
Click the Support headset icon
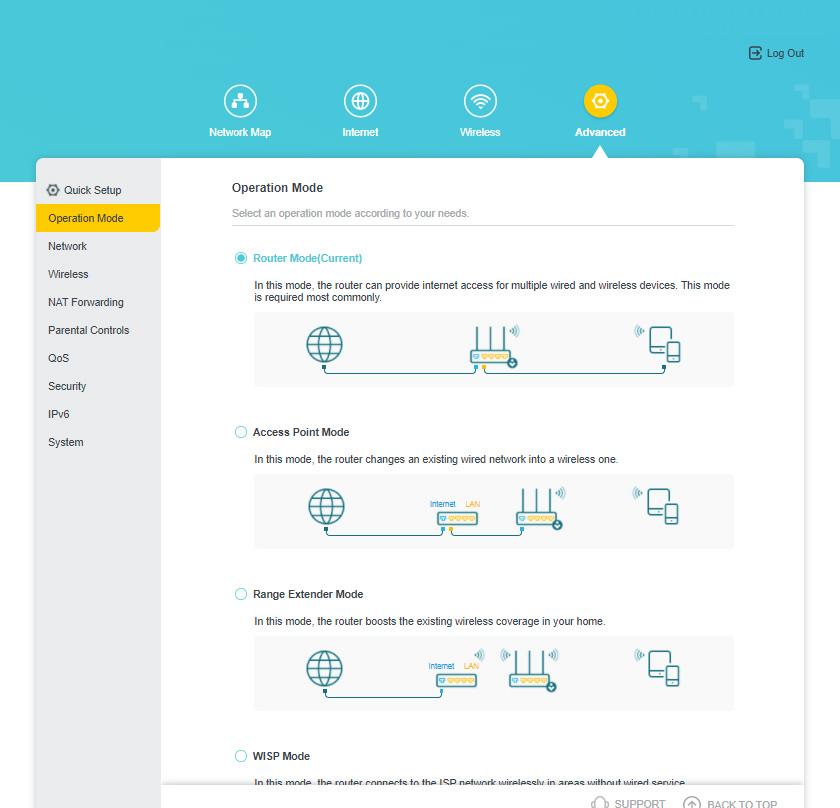click(600, 803)
